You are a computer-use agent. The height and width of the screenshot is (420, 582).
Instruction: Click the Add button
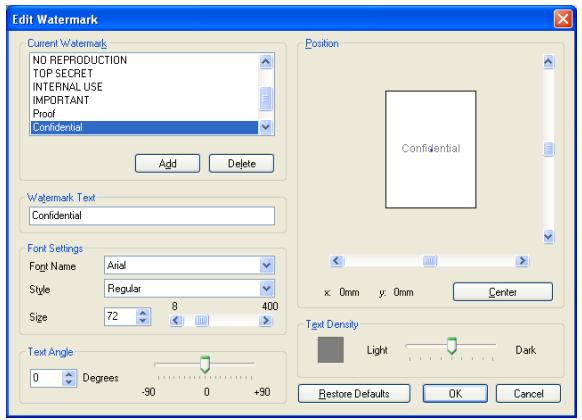[167, 164]
